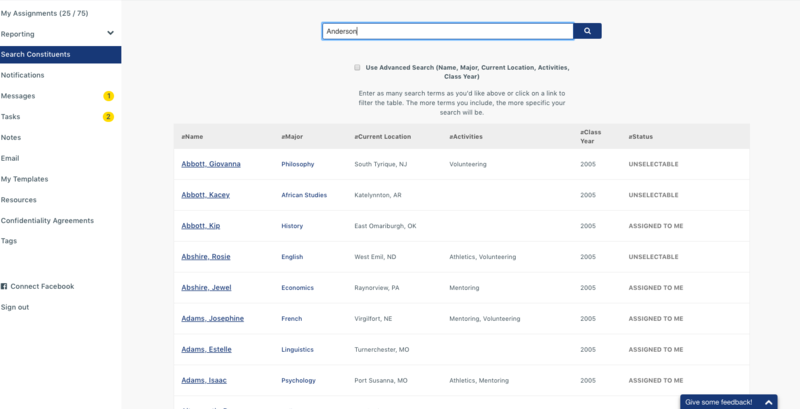The image size is (800, 409).
Task: Click the Facebook icon in sidebar
Action: [x=4, y=286]
